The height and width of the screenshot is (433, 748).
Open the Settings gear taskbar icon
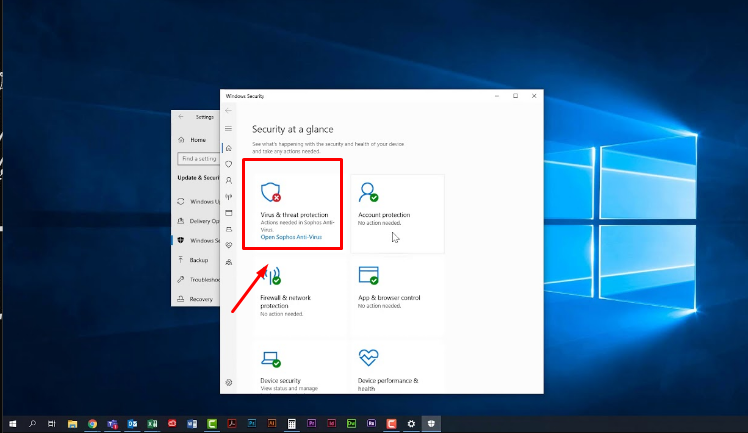[411, 423]
